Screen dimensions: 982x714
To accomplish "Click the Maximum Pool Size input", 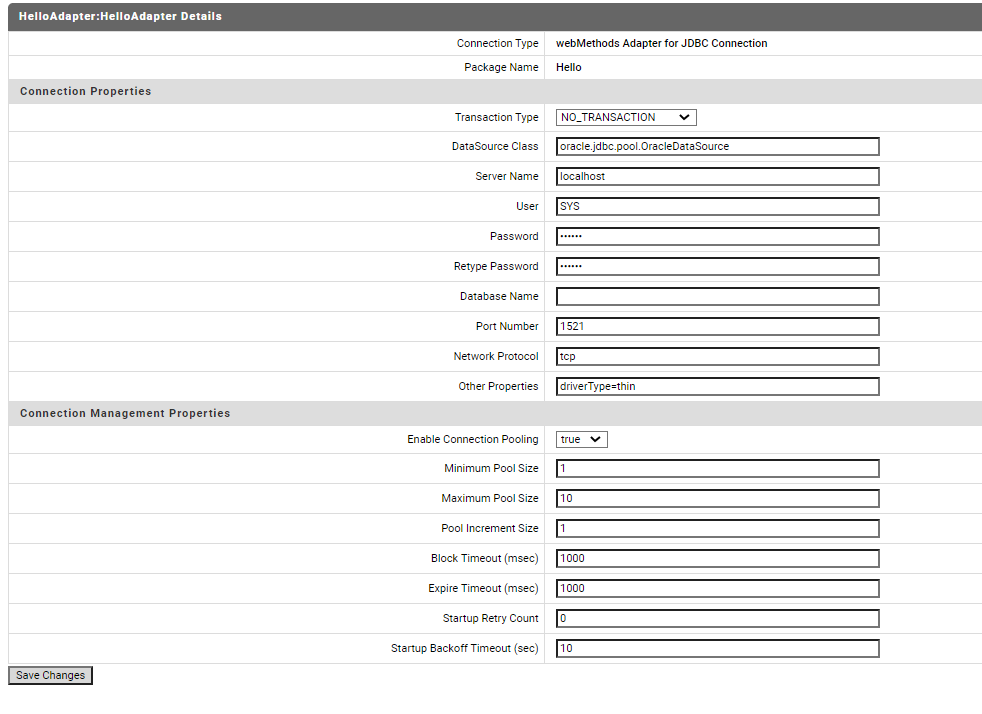I will click(717, 498).
